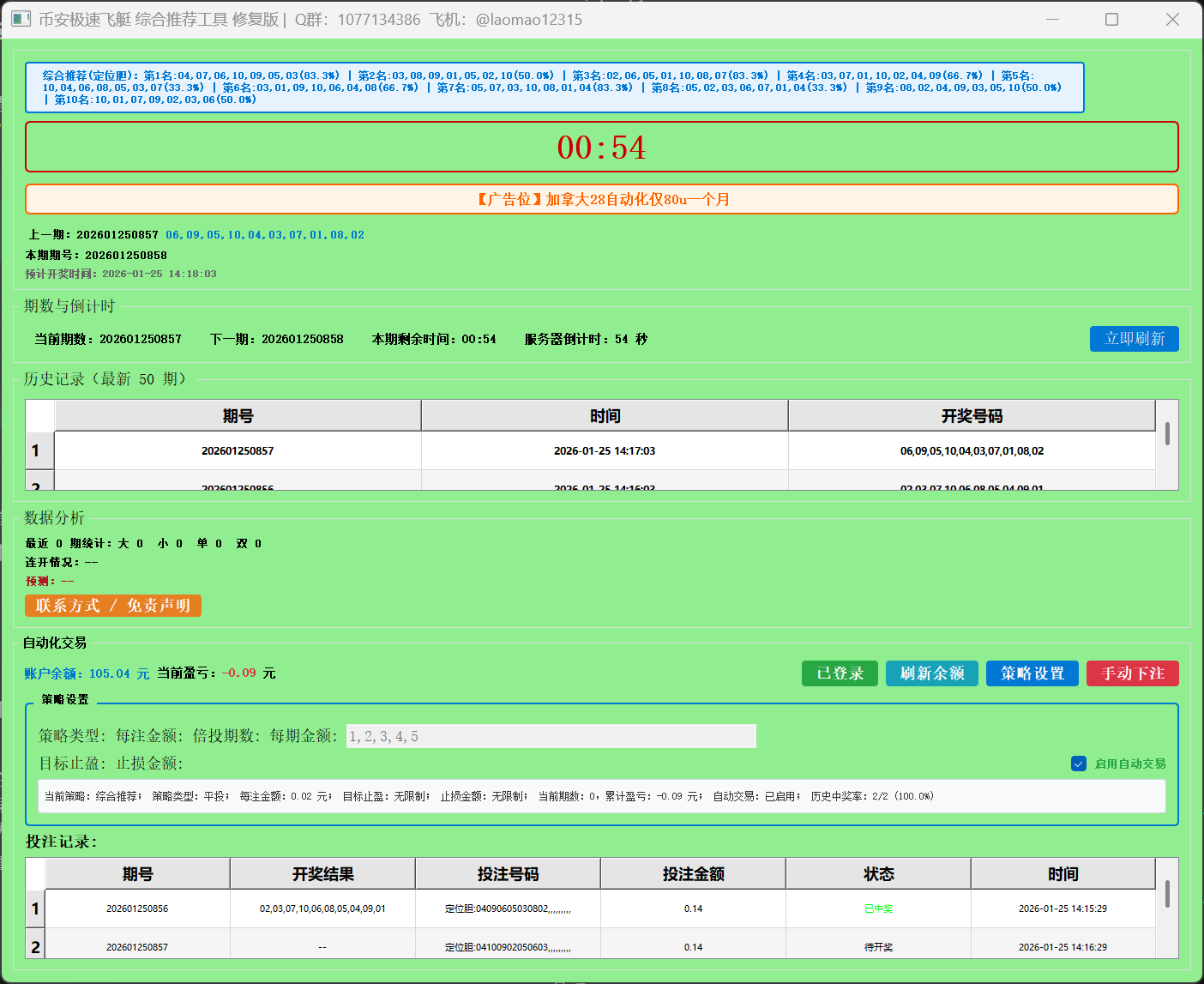Open the 加拿大28 advertisement banner

[602, 198]
